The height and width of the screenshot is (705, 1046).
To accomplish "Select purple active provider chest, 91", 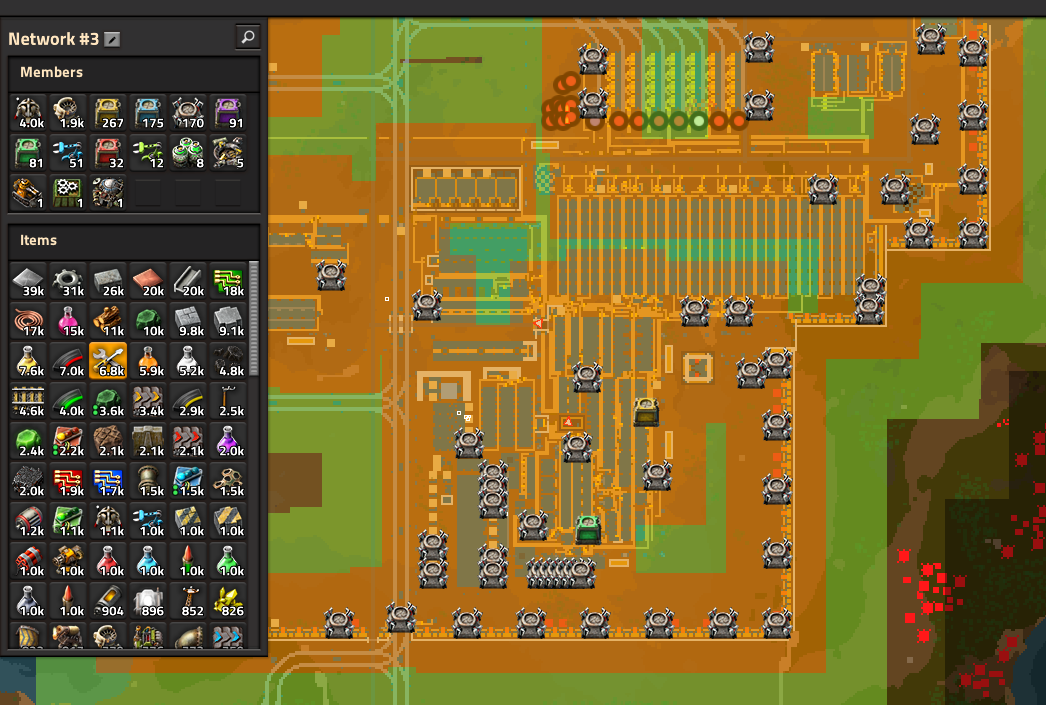I will click(228, 113).
